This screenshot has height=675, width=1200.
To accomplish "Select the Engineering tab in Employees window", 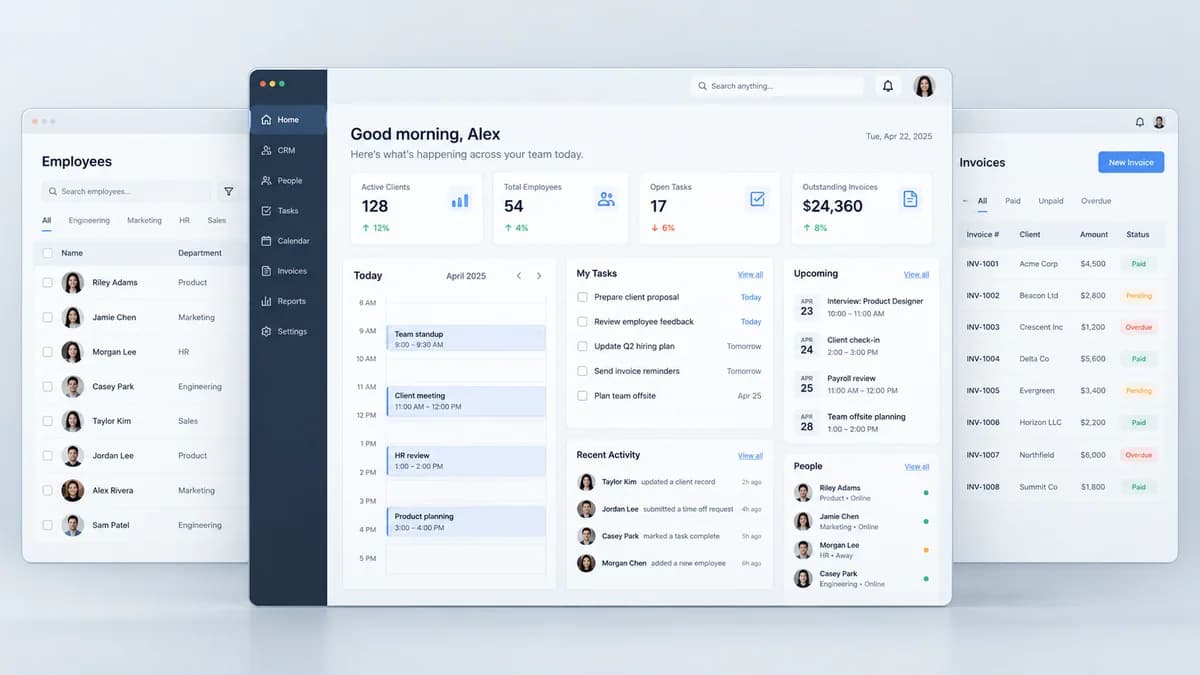I will coord(89,220).
